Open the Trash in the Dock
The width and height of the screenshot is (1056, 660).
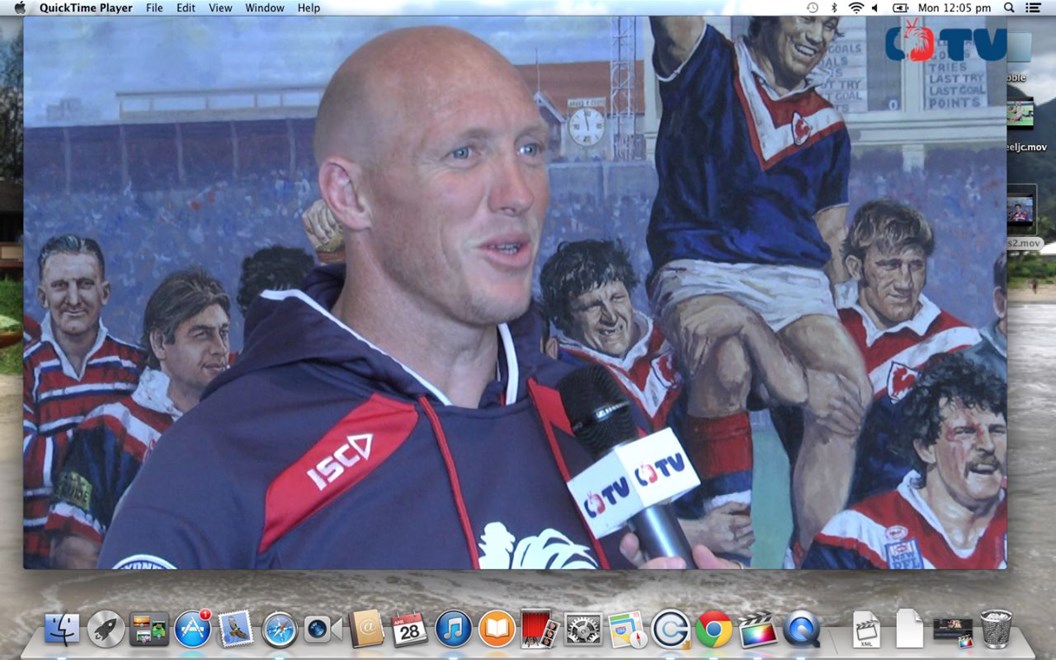pyautogui.click(x=996, y=629)
